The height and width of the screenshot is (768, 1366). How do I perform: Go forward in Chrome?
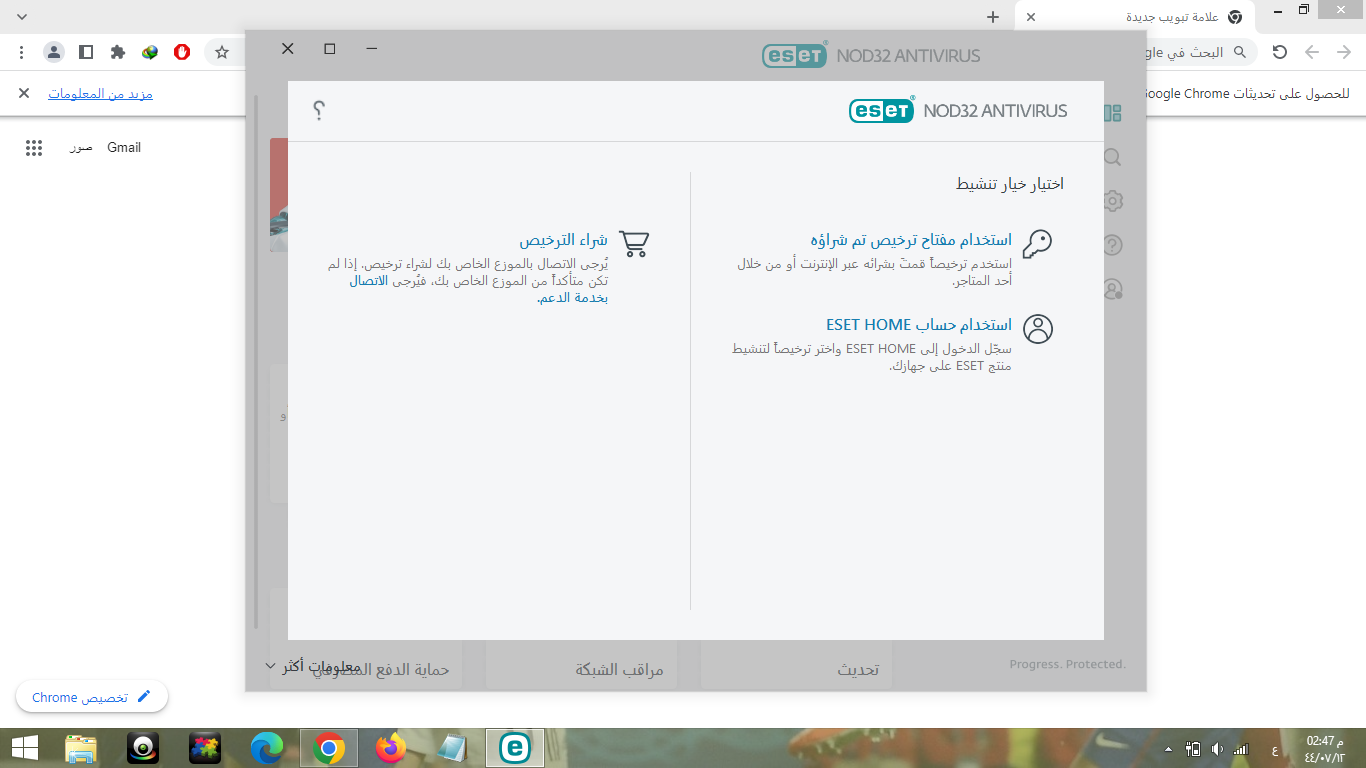(1312, 52)
